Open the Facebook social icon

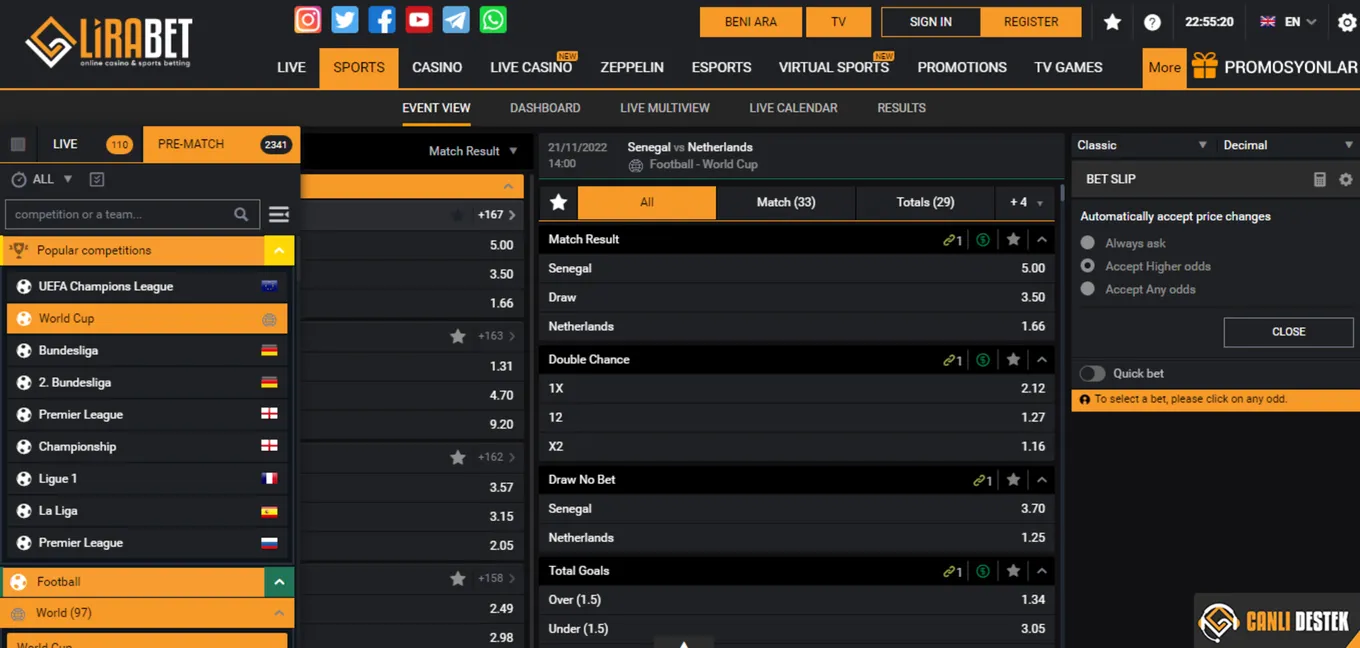pyautogui.click(x=382, y=19)
